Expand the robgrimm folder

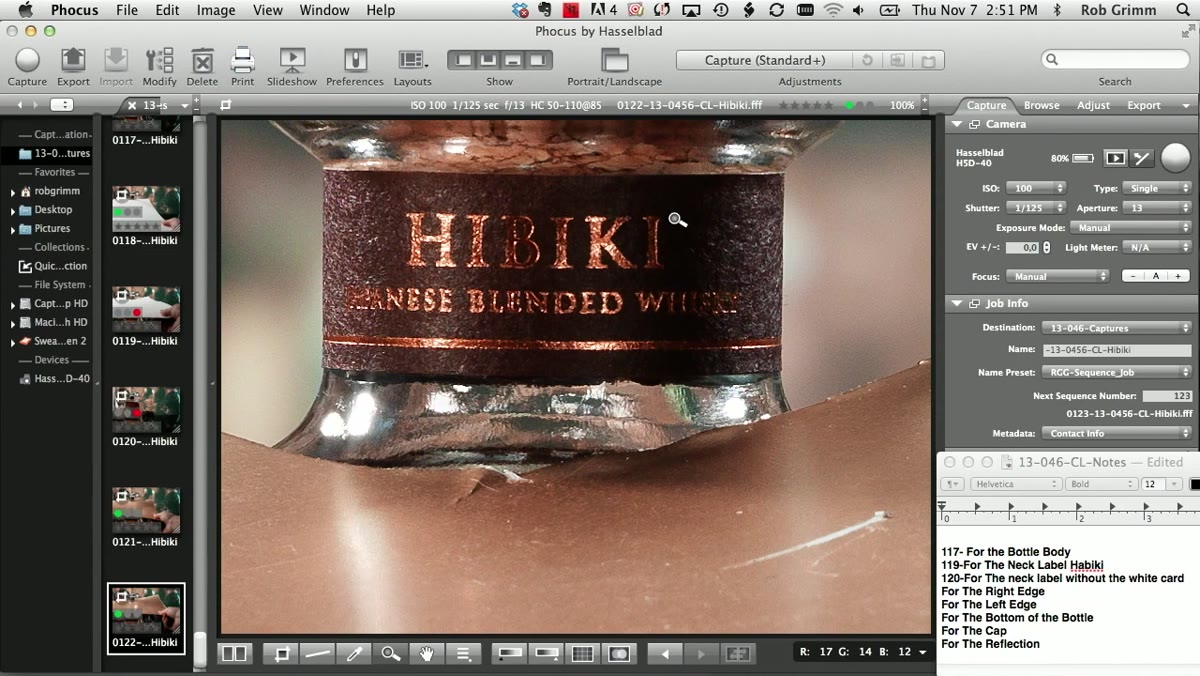coord(13,191)
